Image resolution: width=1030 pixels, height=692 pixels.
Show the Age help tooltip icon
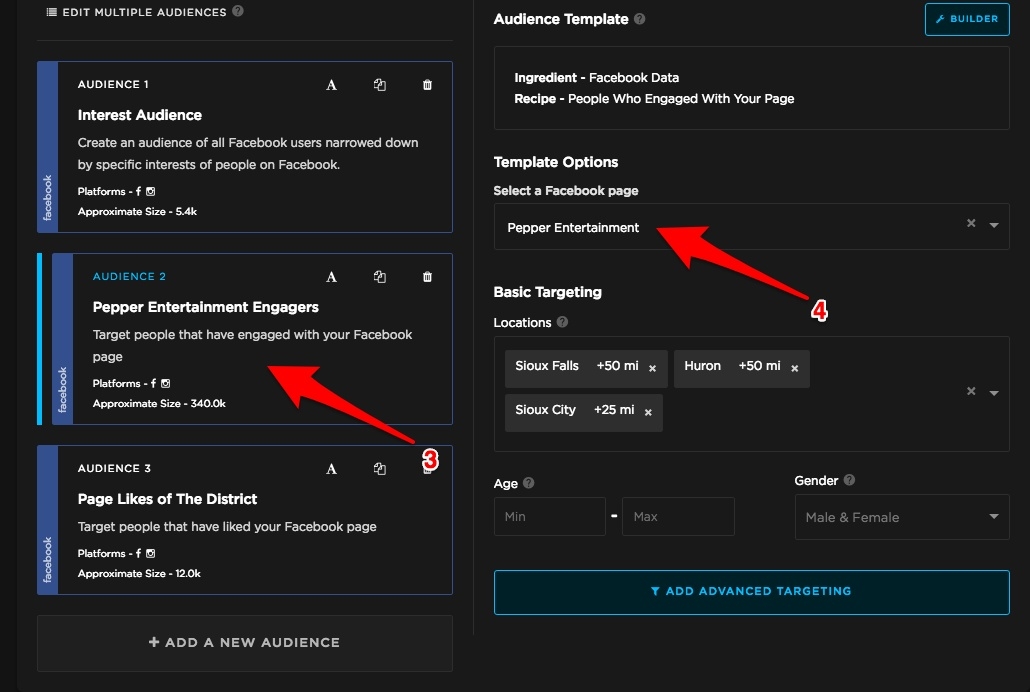529,483
